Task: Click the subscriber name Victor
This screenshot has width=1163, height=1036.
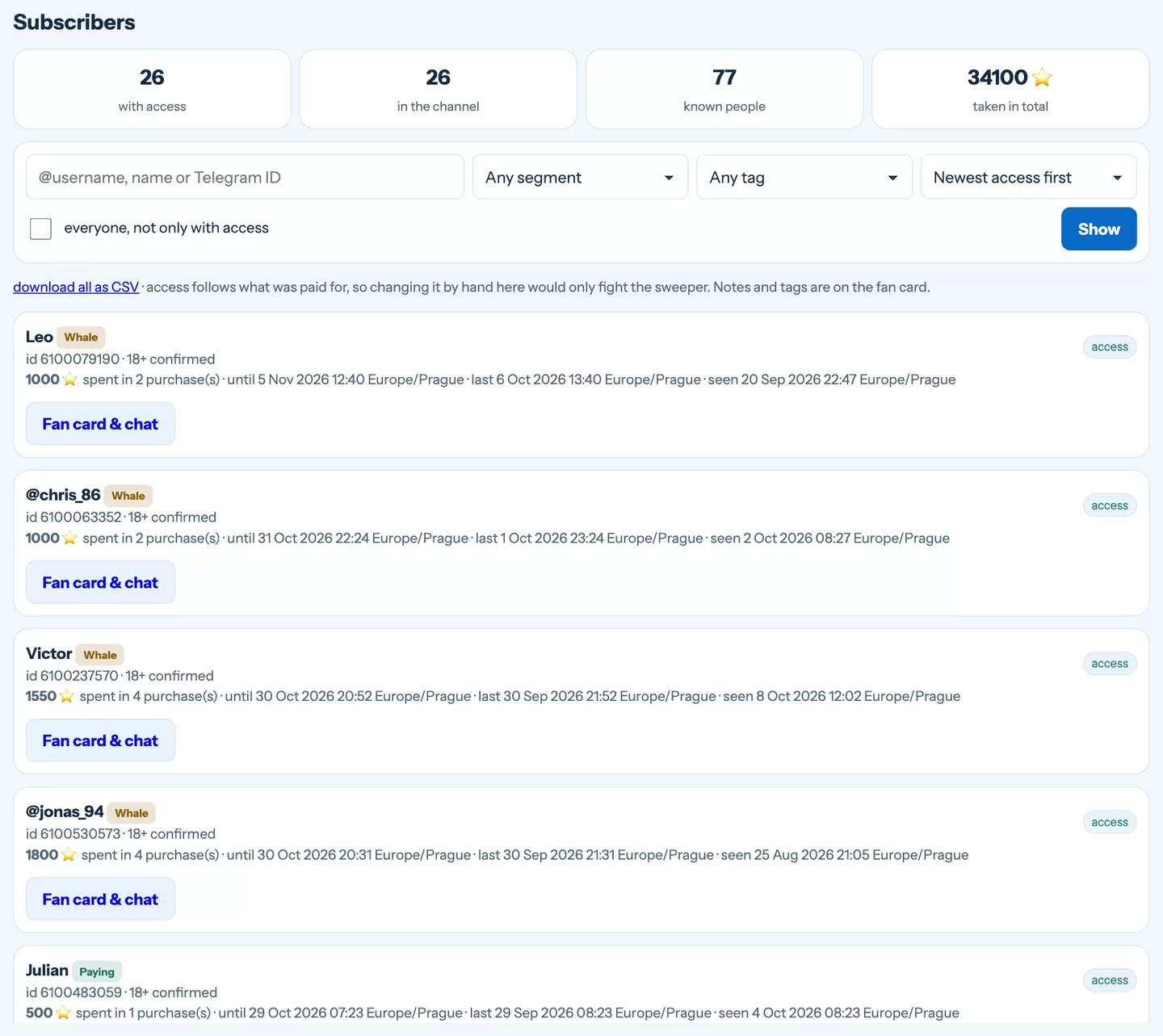Action: (49, 653)
